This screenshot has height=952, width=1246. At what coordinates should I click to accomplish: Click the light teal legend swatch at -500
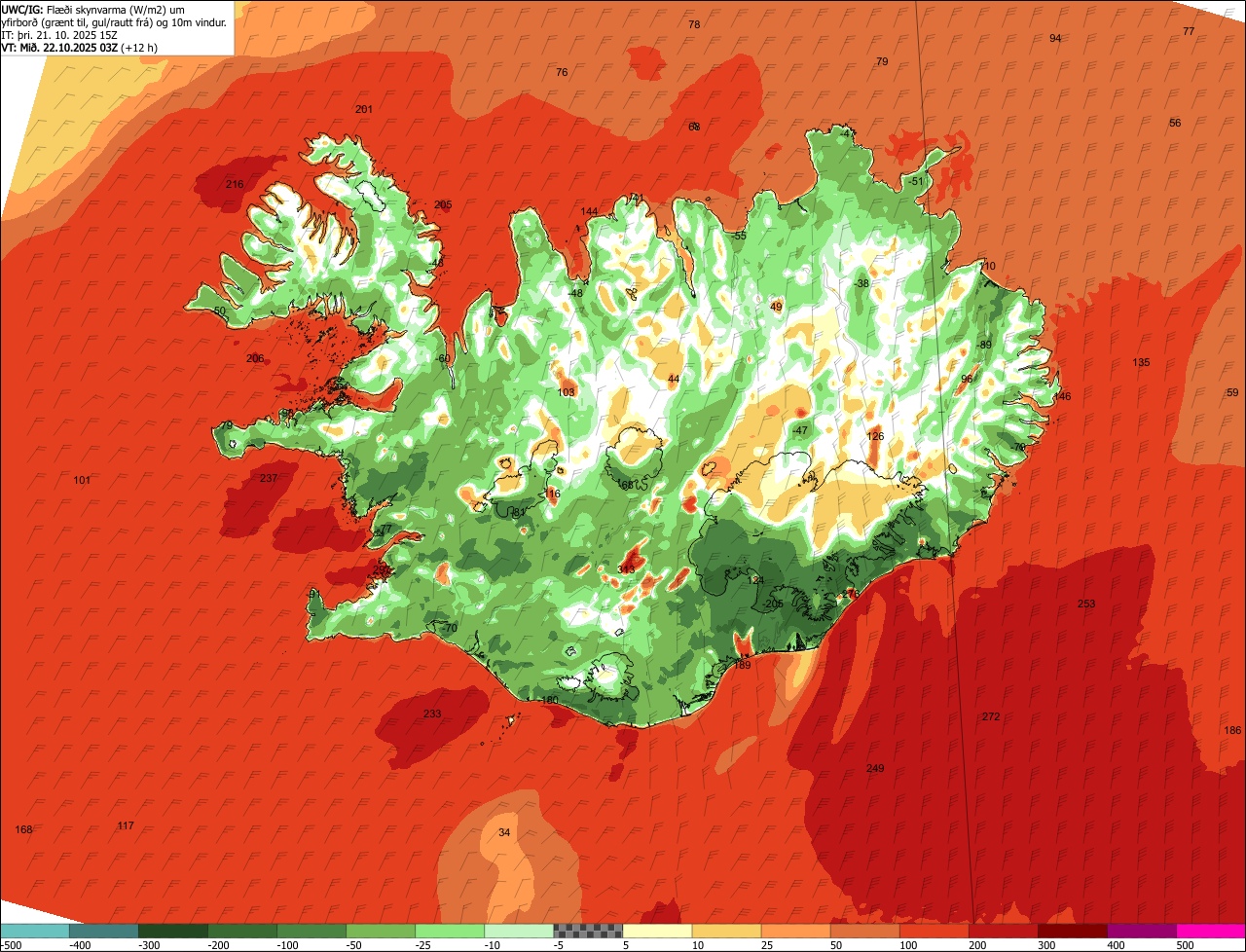[x=34, y=931]
